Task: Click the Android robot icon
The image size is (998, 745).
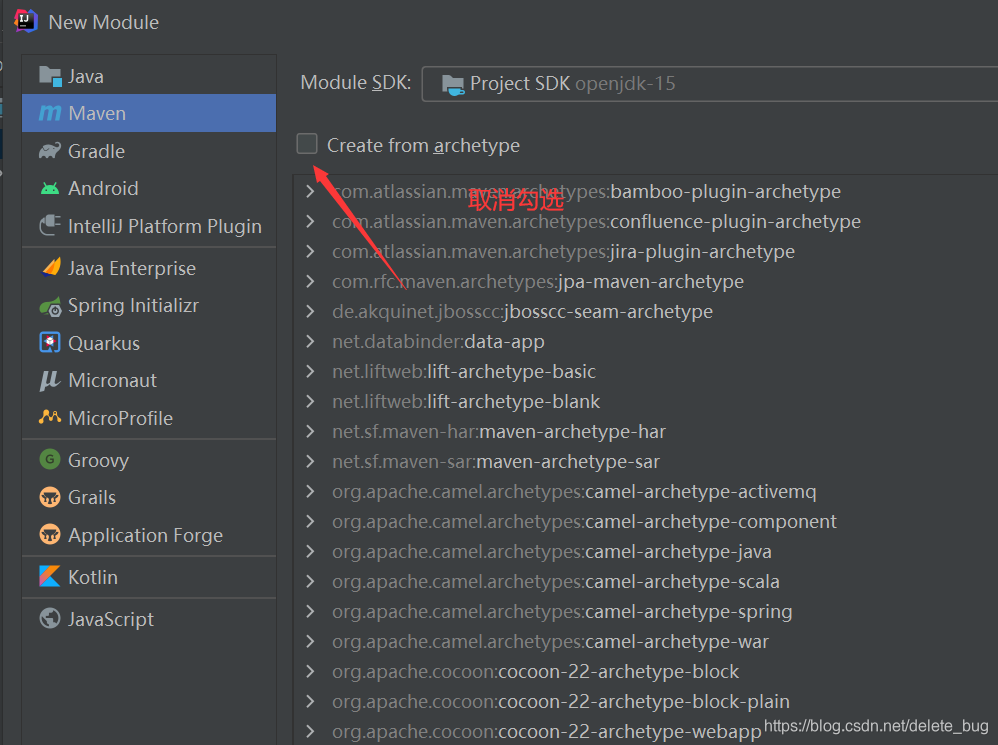Action: pos(50,188)
